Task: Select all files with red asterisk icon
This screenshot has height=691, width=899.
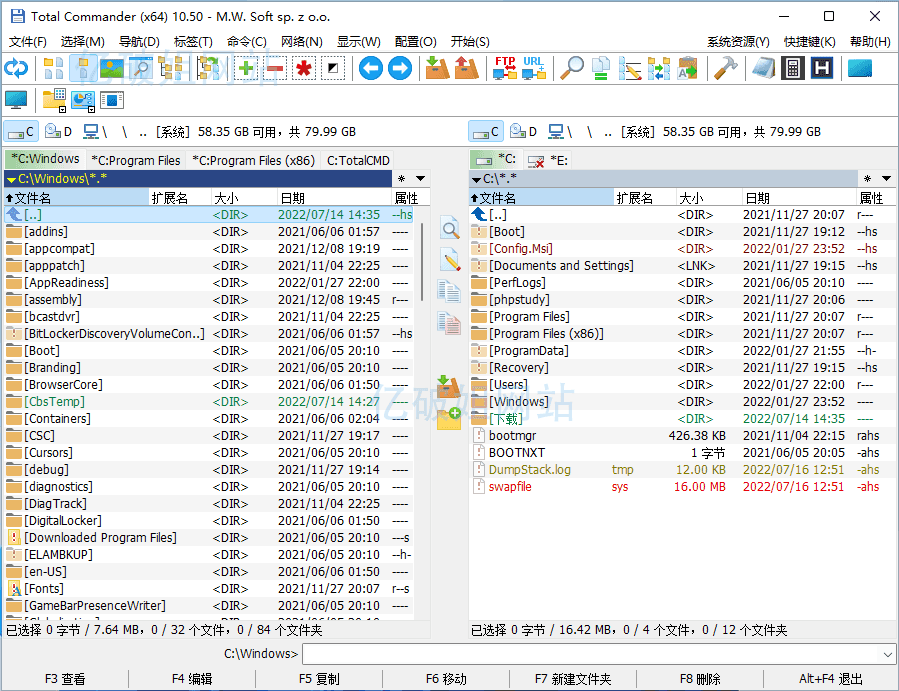Action: pos(304,69)
